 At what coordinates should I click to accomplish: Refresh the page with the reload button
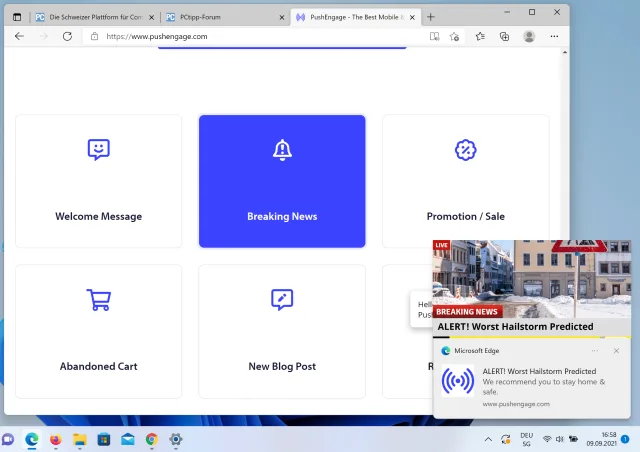[67, 36]
